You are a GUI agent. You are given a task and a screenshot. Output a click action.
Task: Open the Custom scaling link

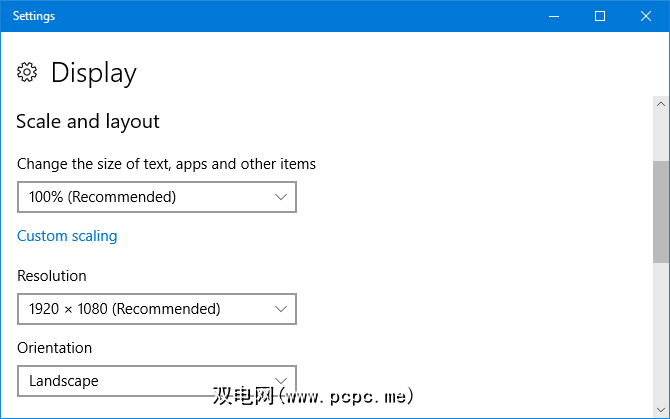pyautogui.click(x=67, y=236)
